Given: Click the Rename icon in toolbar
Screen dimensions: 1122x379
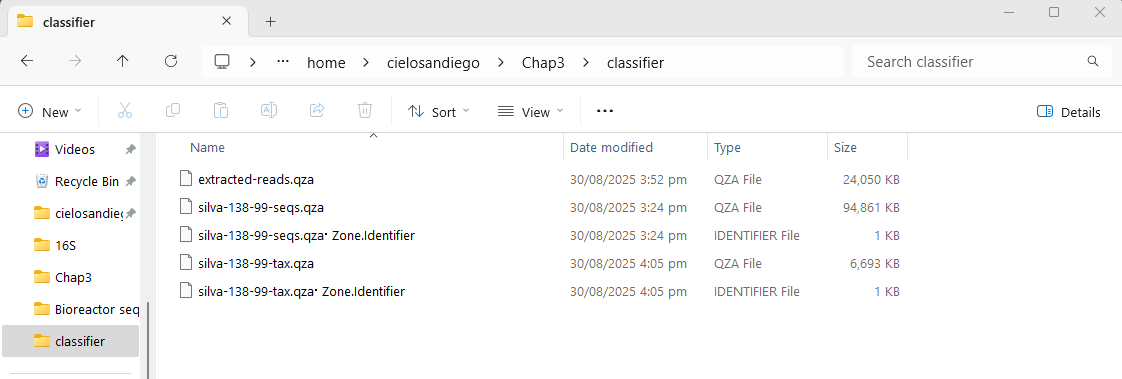Looking at the screenshot, I should (268, 111).
